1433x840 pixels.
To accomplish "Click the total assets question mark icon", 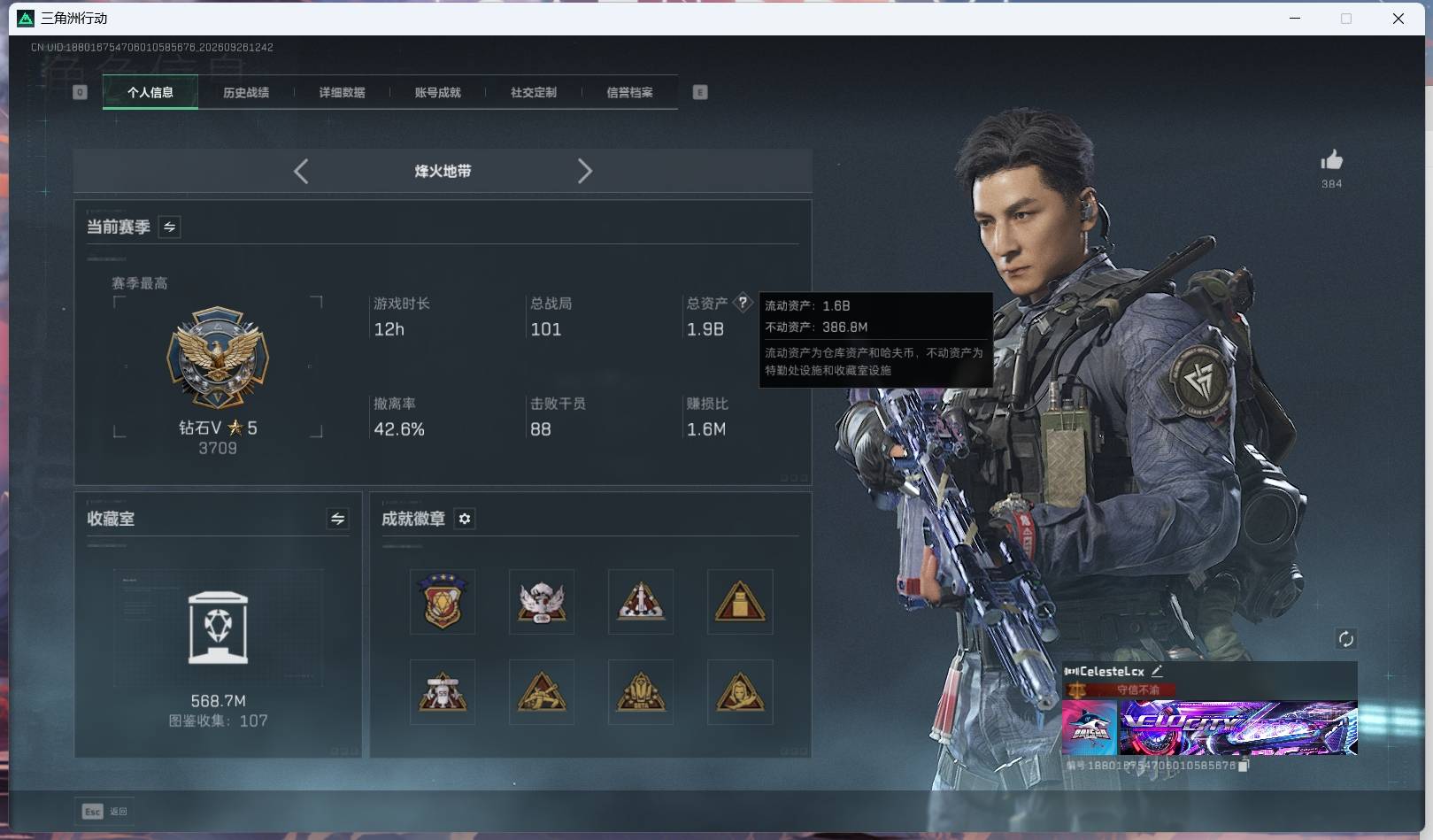I will pos(743,303).
